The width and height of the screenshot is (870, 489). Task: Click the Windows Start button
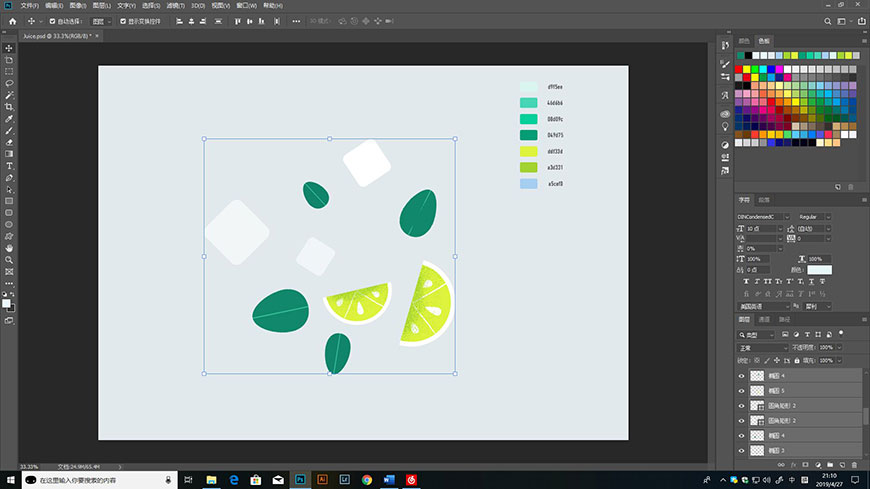[x=9, y=480]
